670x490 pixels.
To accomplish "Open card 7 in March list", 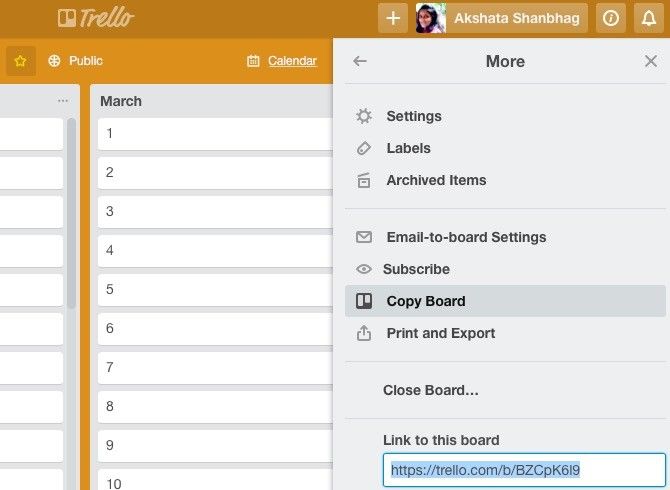I will click(x=215, y=367).
